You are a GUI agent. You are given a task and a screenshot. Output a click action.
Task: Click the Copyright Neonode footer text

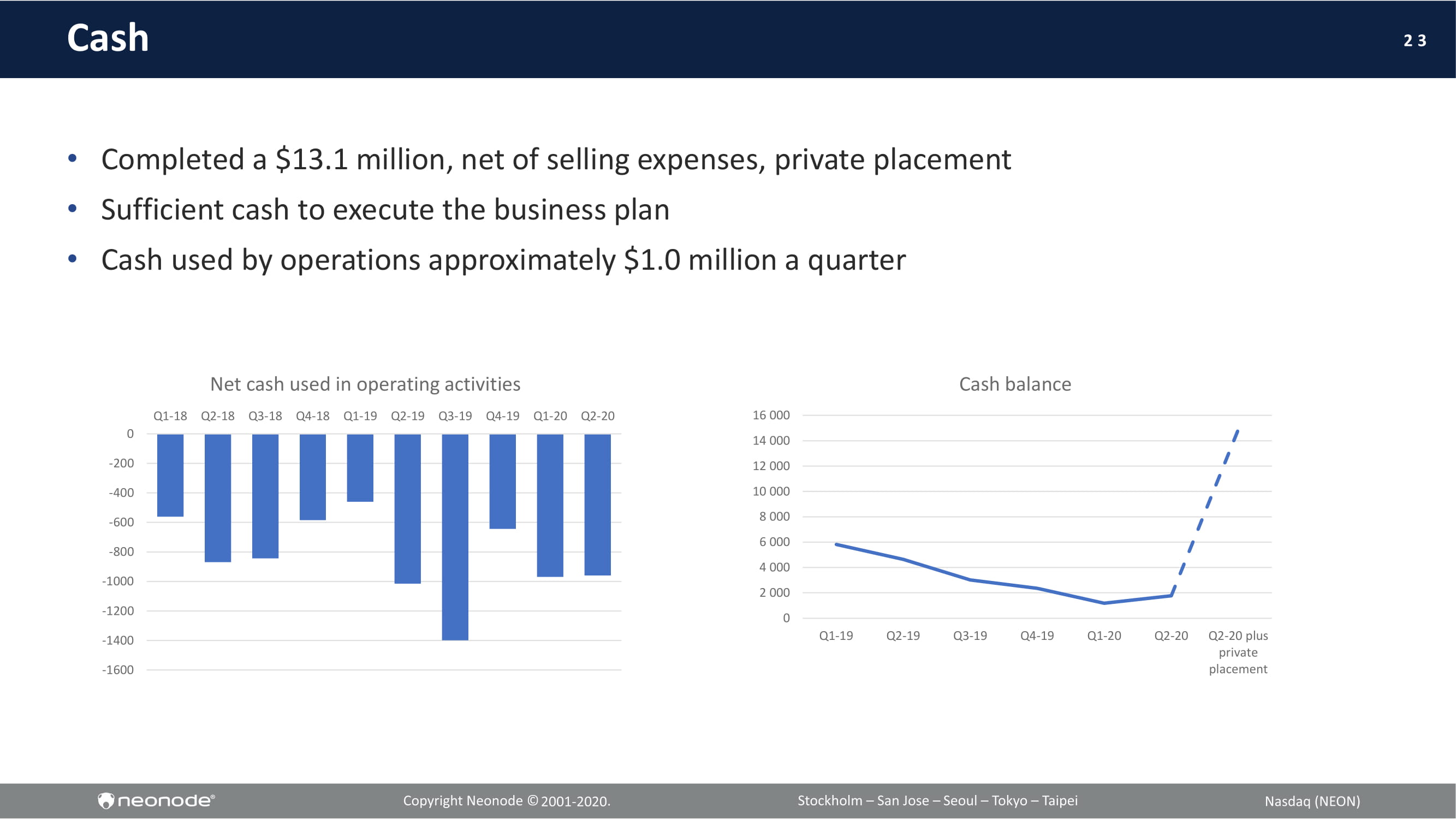(507, 801)
